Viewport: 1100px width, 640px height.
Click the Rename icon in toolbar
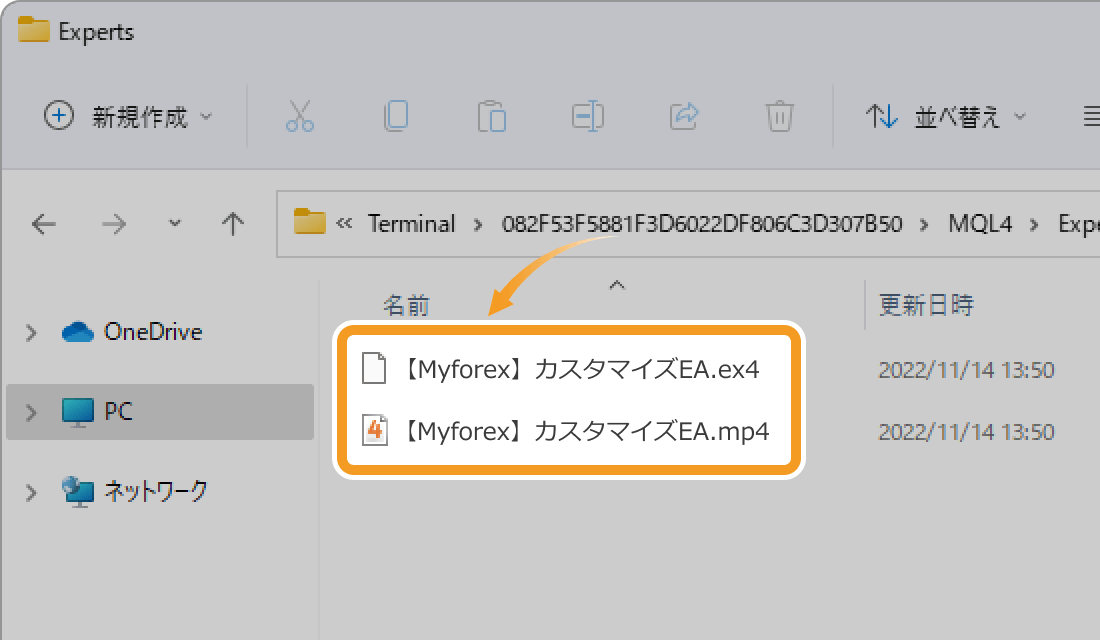[x=587, y=116]
